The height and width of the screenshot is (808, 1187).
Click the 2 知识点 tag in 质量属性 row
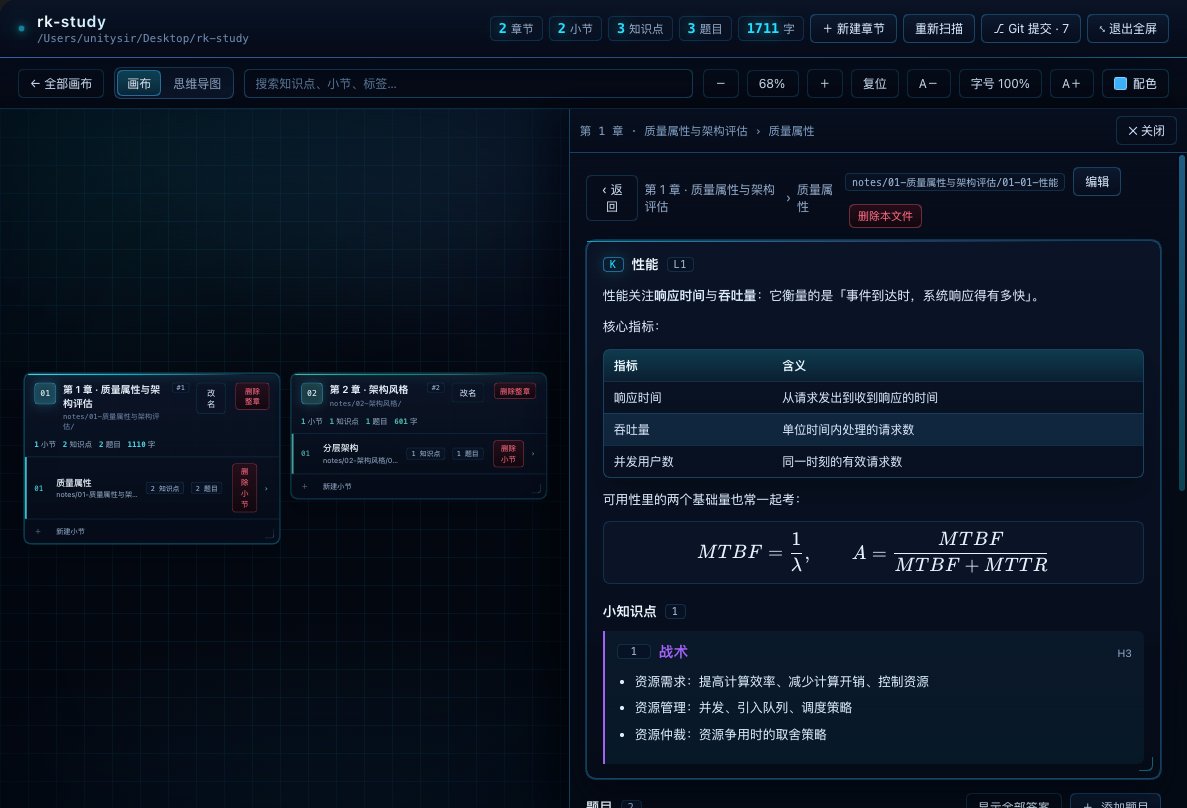click(164, 488)
